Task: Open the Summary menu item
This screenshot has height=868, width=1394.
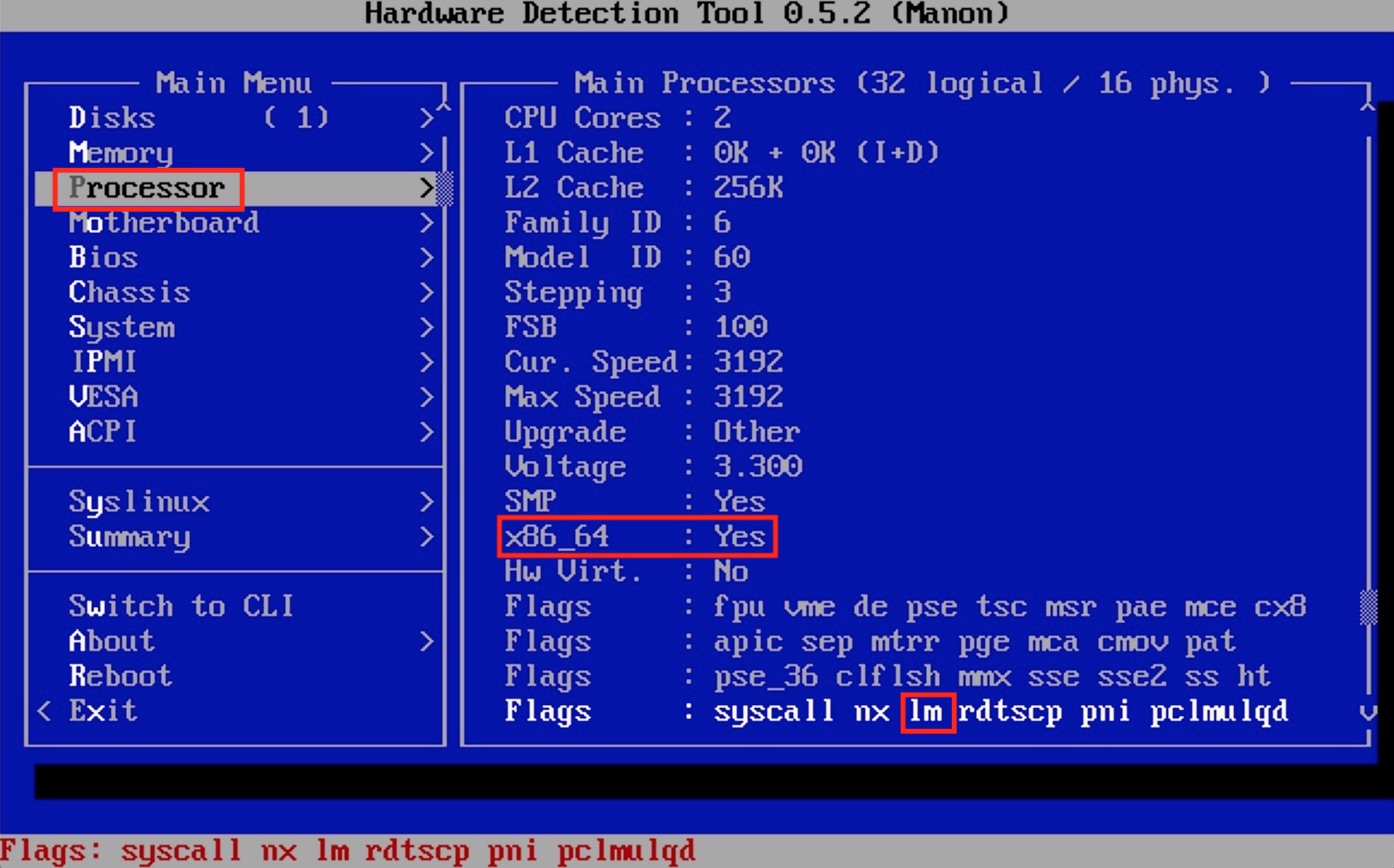Action: click(129, 537)
